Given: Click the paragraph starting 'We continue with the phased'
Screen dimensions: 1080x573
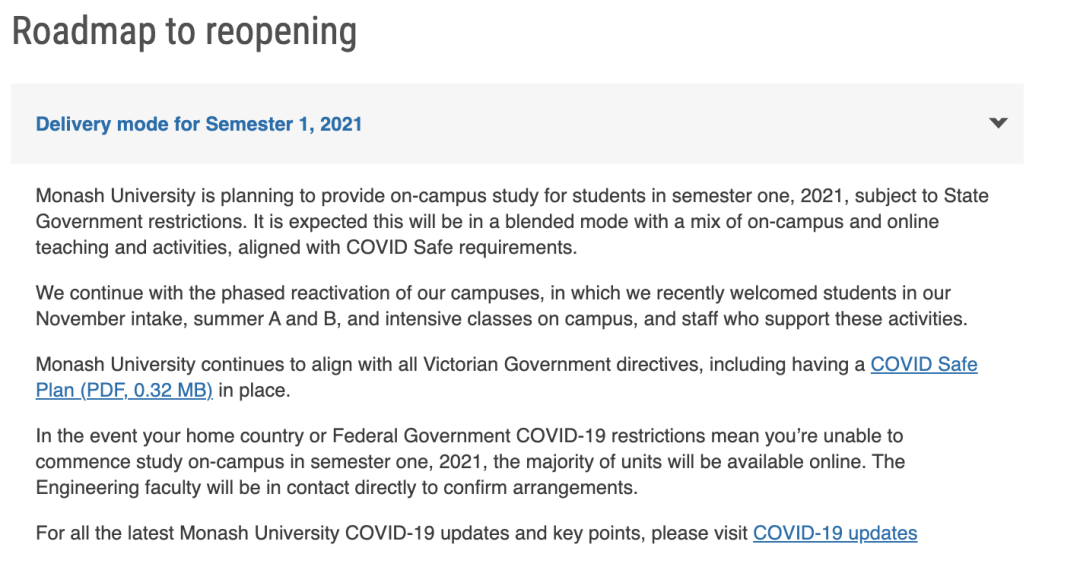Looking at the screenshot, I should (x=501, y=306).
